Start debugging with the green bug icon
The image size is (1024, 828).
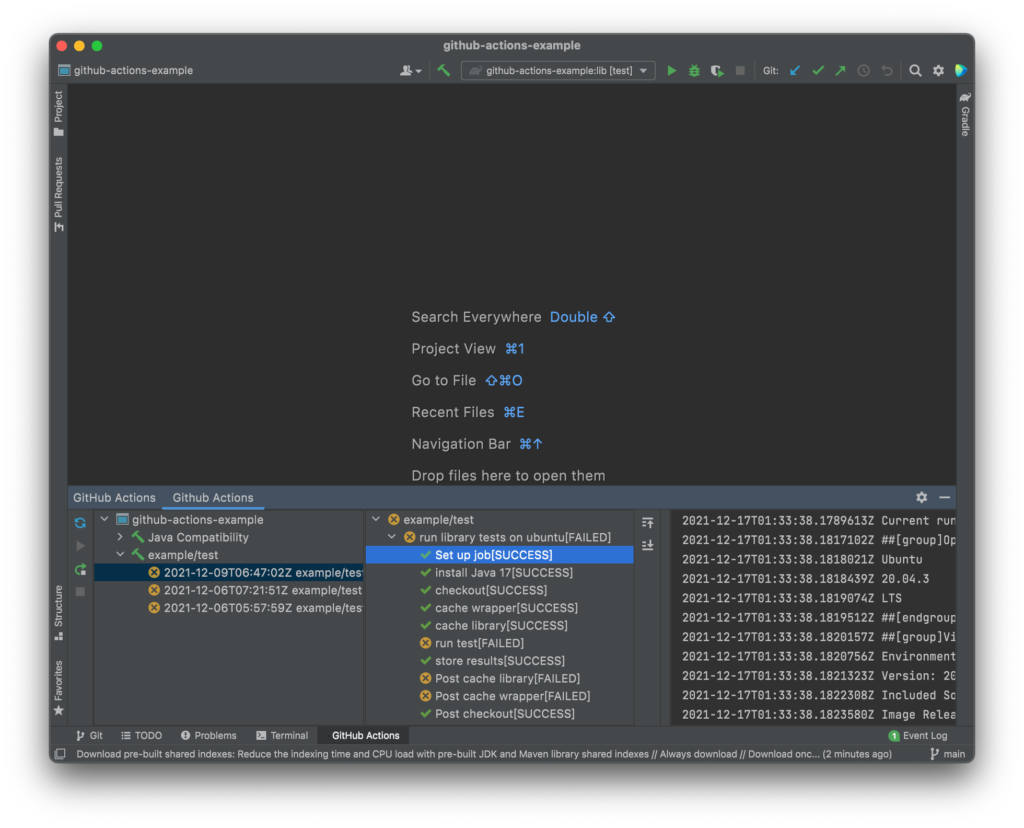694,71
